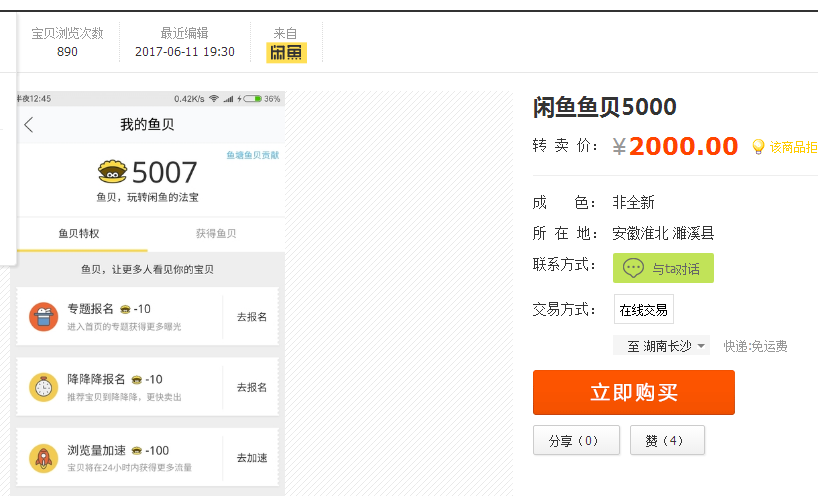Screen dimensions: 818x496
Task: Click the green chat bubble icon
Action: [x=633, y=268]
